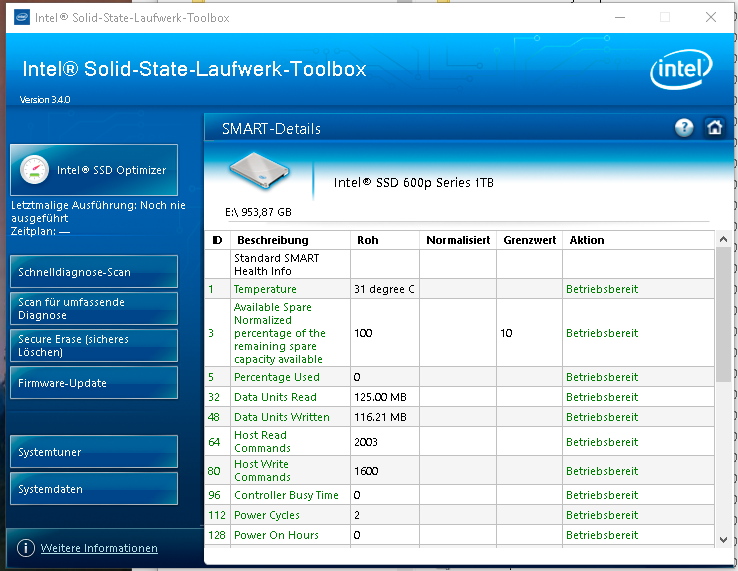The width and height of the screenshot is (738, 571).
Task: Click the '116.21 MB' value
Action: (x=380, y=417)
